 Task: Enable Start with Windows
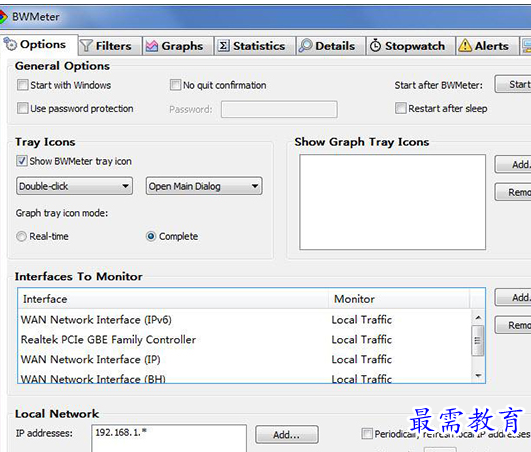[22, 85]
